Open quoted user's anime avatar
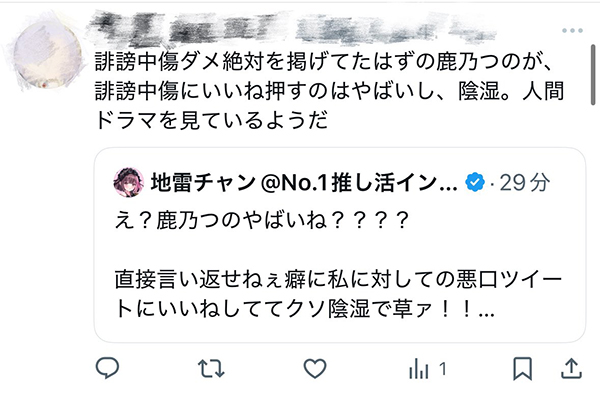Screen dimensions: 600x401 click(x=129, y=183)
